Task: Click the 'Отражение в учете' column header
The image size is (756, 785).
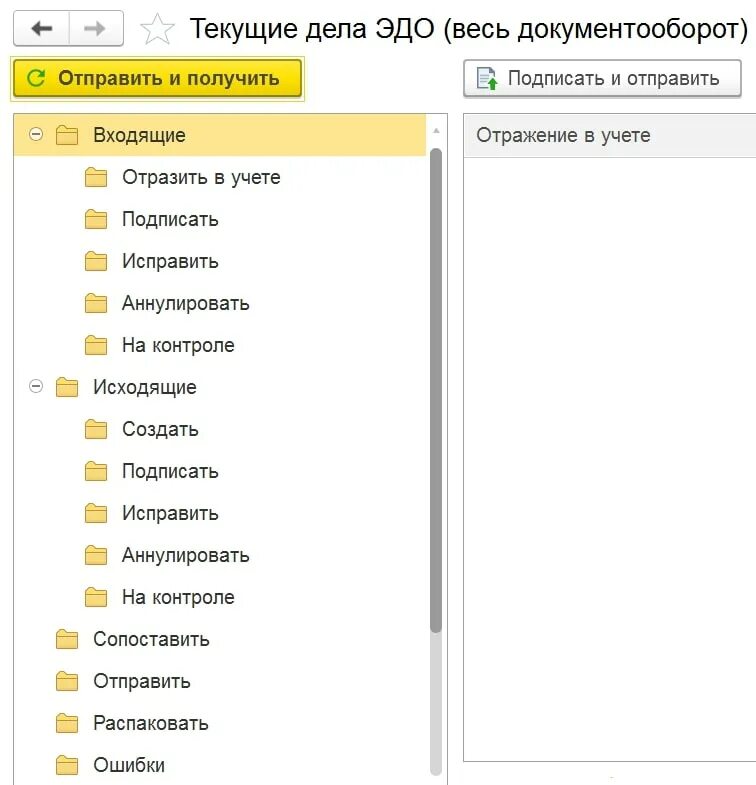Action: click(610, 135)
